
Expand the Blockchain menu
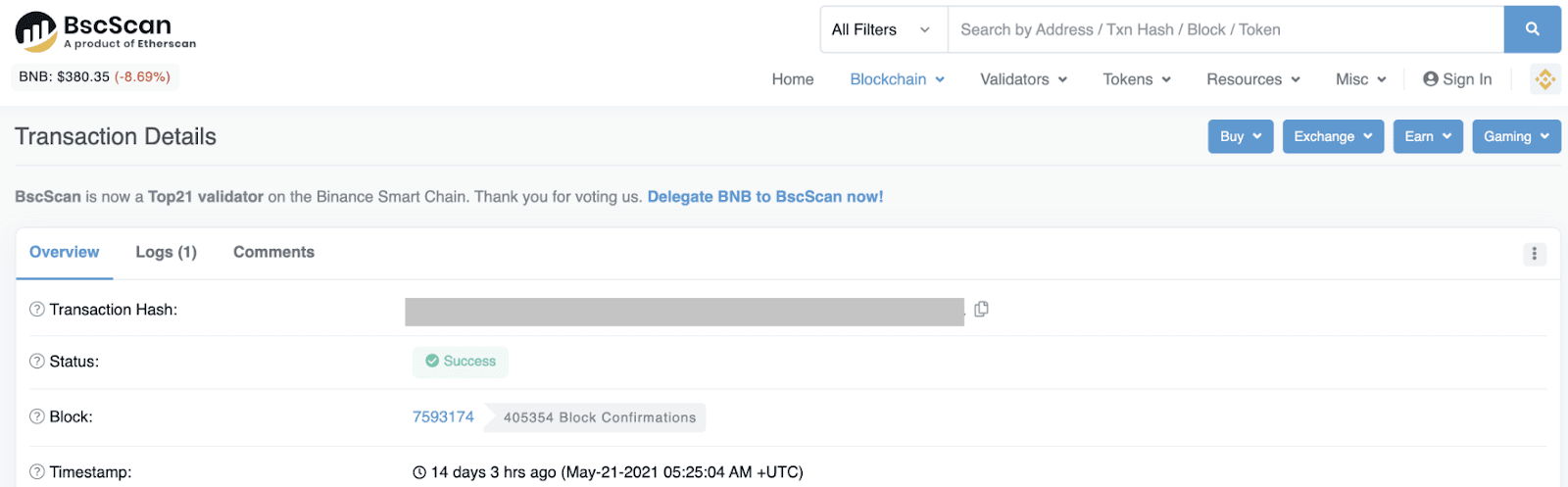pyautogui.click(x=897, y=79)
